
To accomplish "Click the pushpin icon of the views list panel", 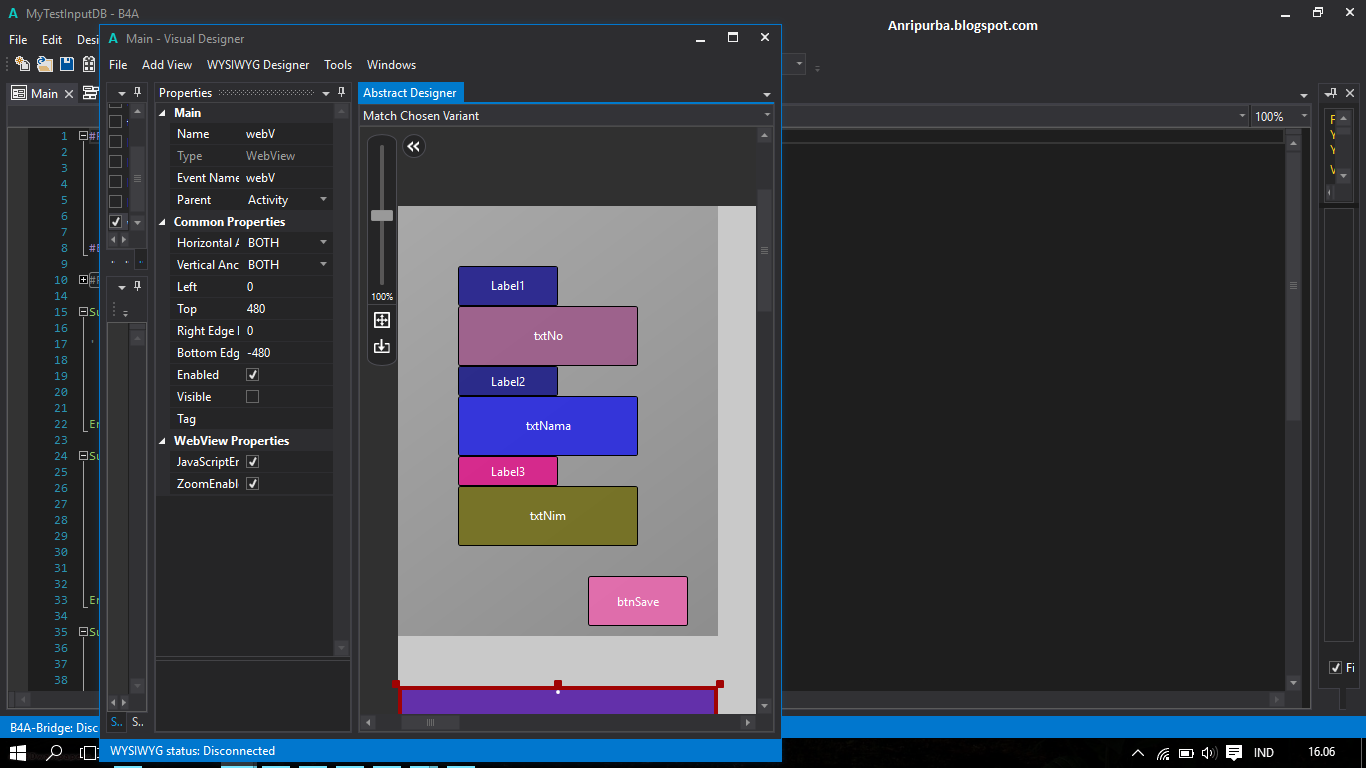I will [138, 93].
